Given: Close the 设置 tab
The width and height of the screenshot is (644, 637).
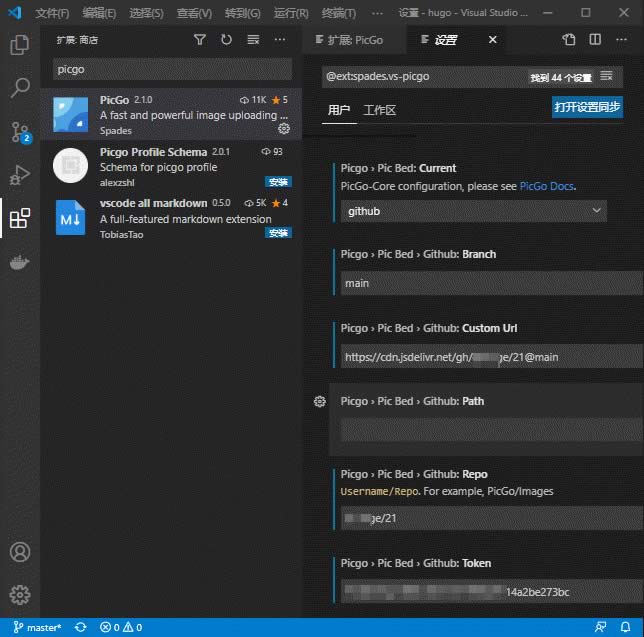Looking at the screenshot, I should 492,40.
